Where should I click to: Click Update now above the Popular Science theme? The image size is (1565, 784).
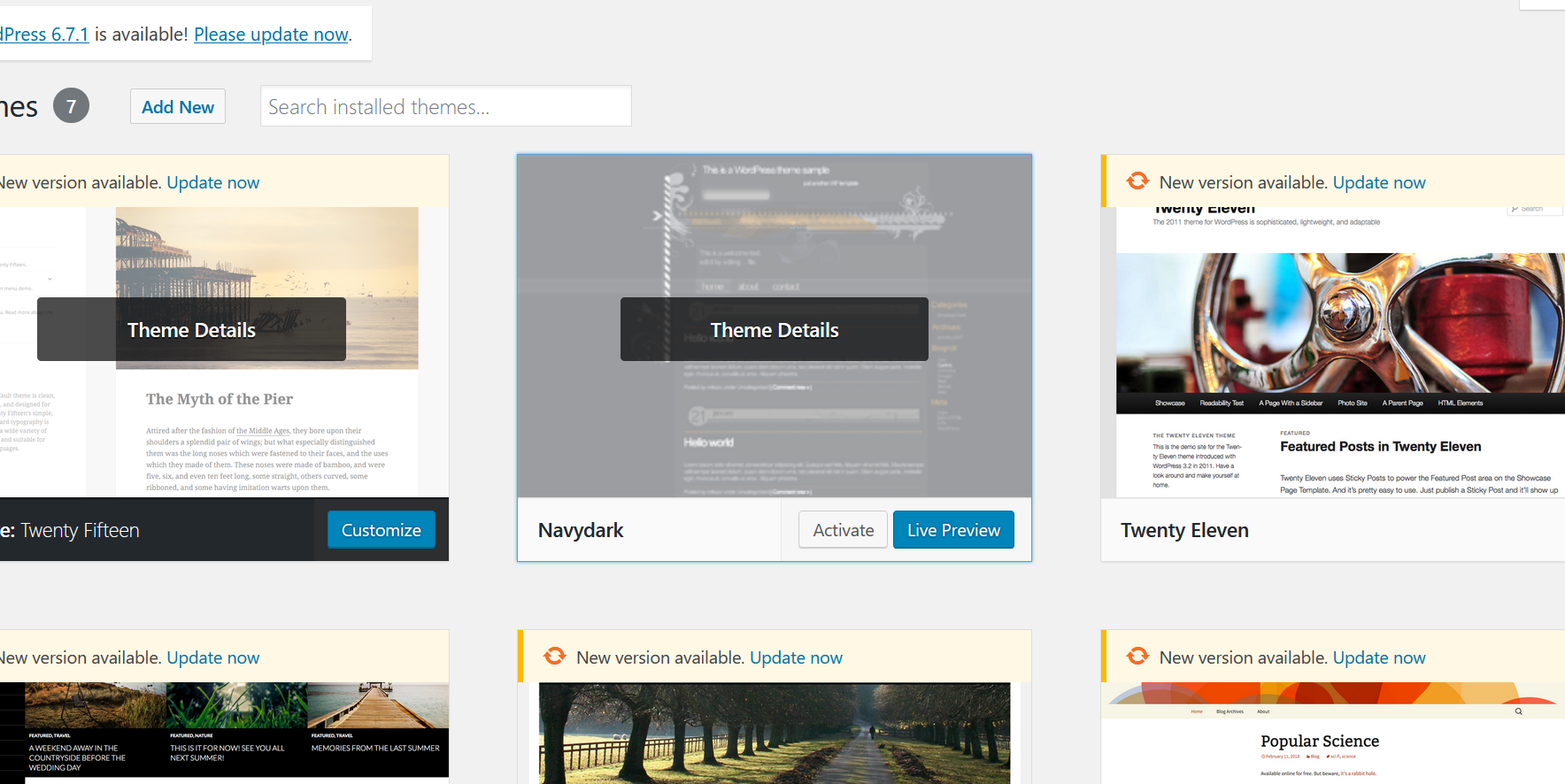click(x=1379, y=657)
